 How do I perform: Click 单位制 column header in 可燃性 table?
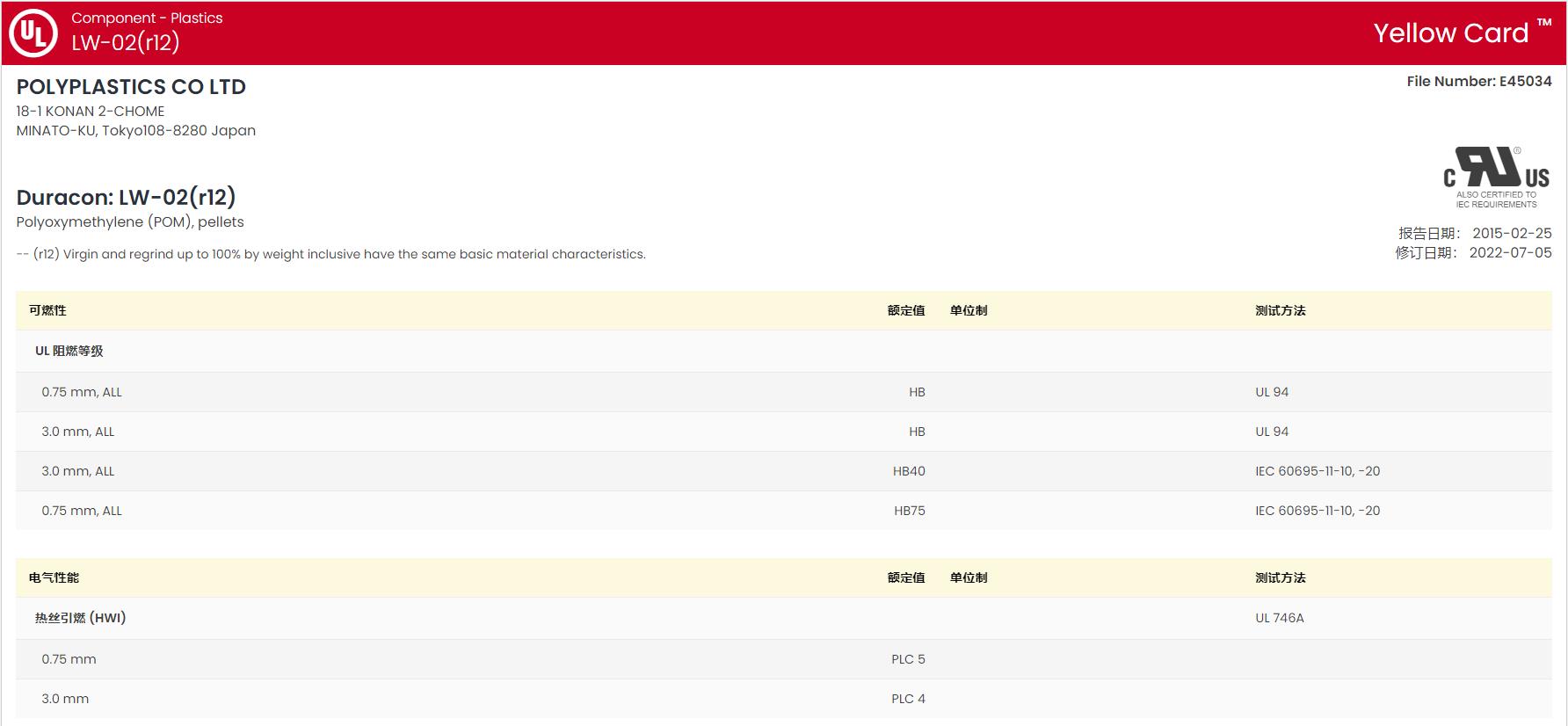point(969,310)
